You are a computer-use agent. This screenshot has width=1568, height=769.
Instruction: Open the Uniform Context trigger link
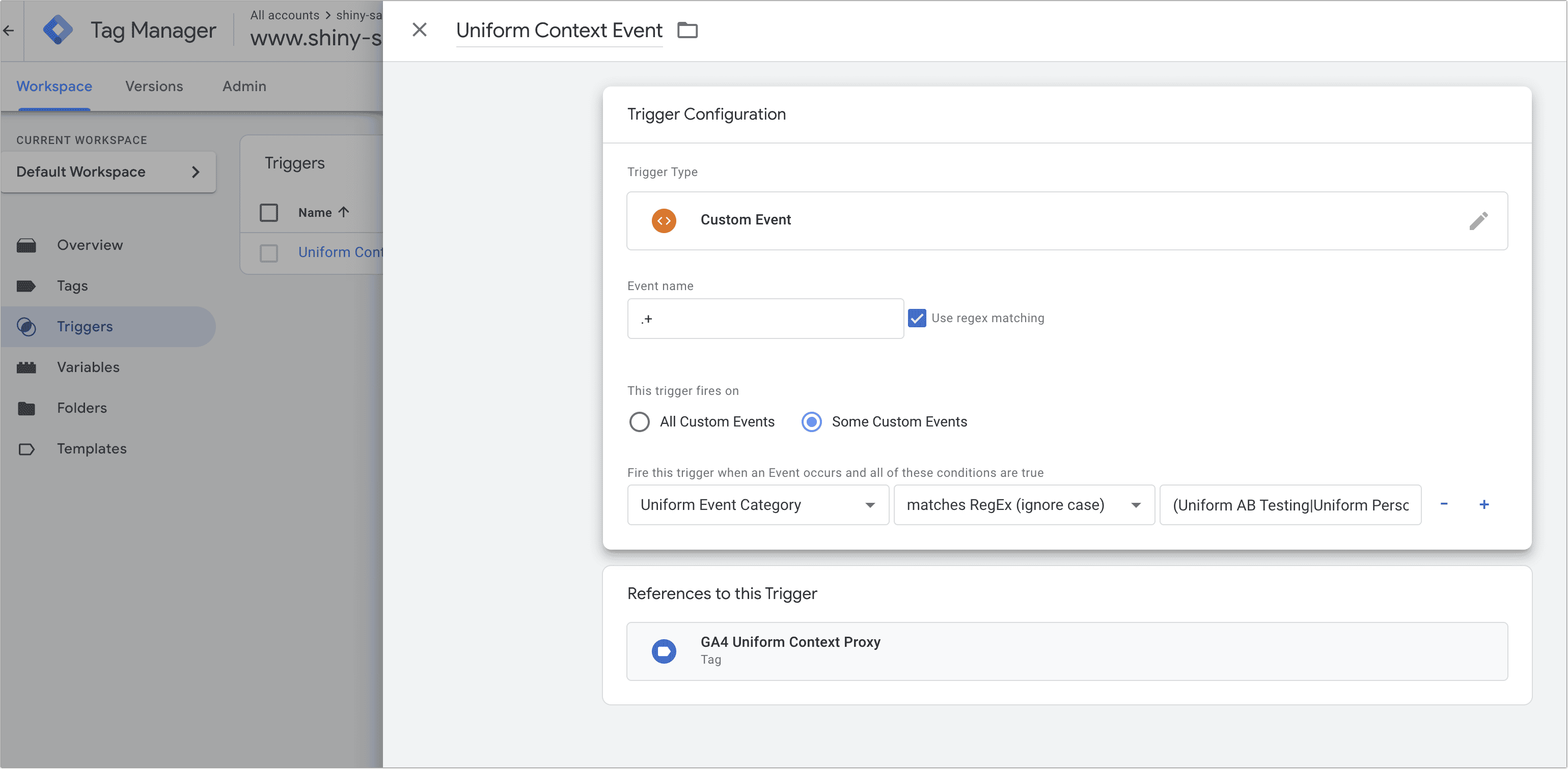coord(340,252)
